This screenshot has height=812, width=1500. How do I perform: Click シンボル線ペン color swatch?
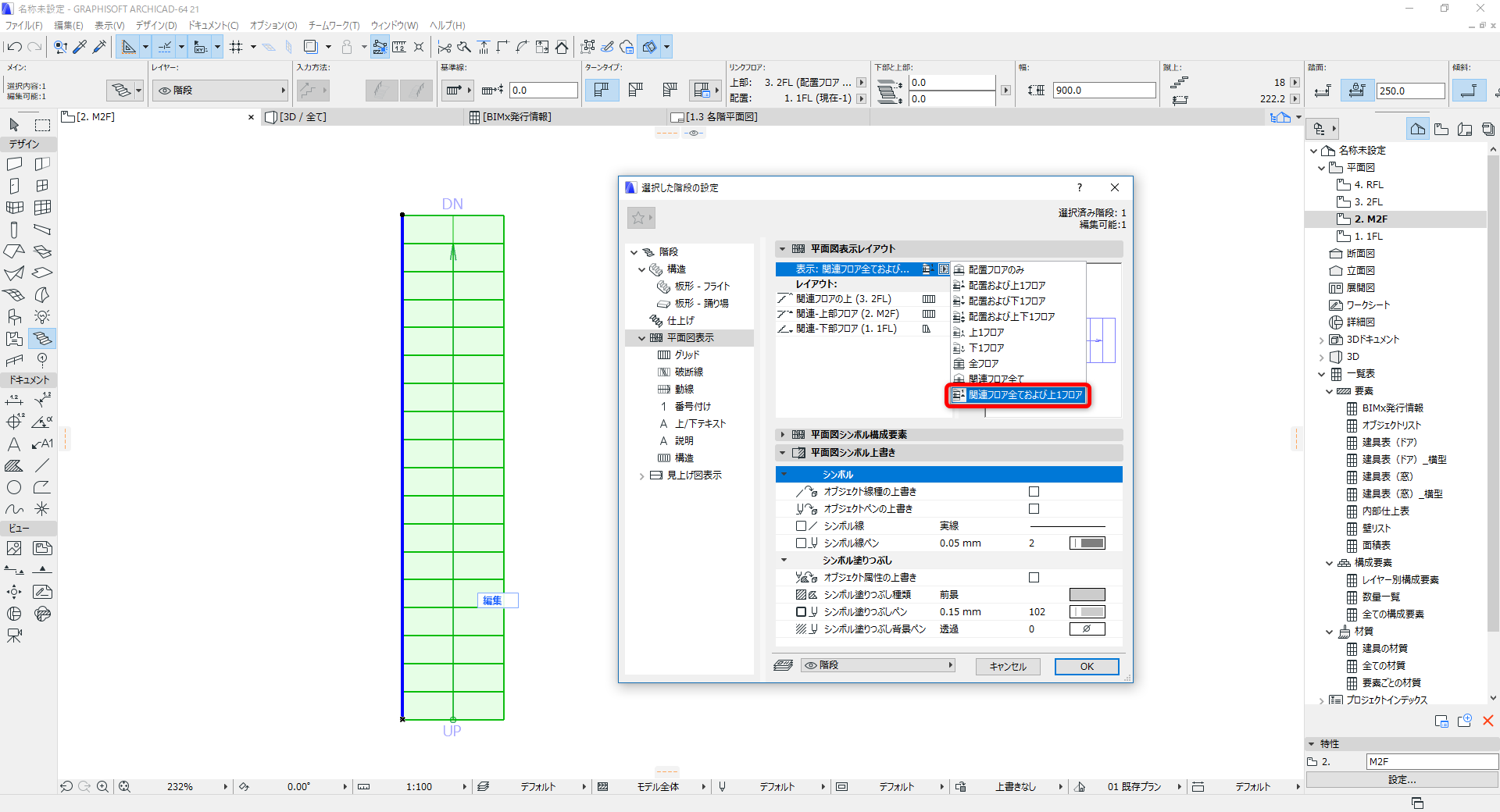tap(1087, 543)
